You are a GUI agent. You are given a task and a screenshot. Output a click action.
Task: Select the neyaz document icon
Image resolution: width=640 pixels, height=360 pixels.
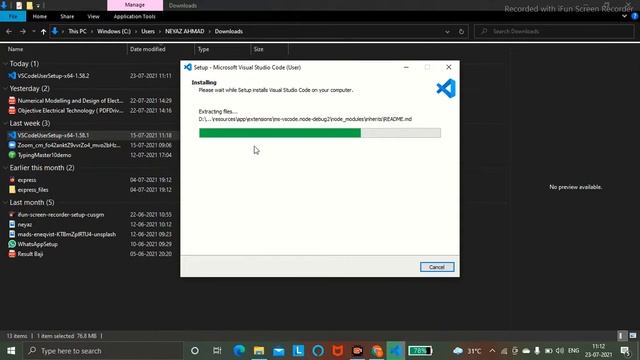[12, 224]
